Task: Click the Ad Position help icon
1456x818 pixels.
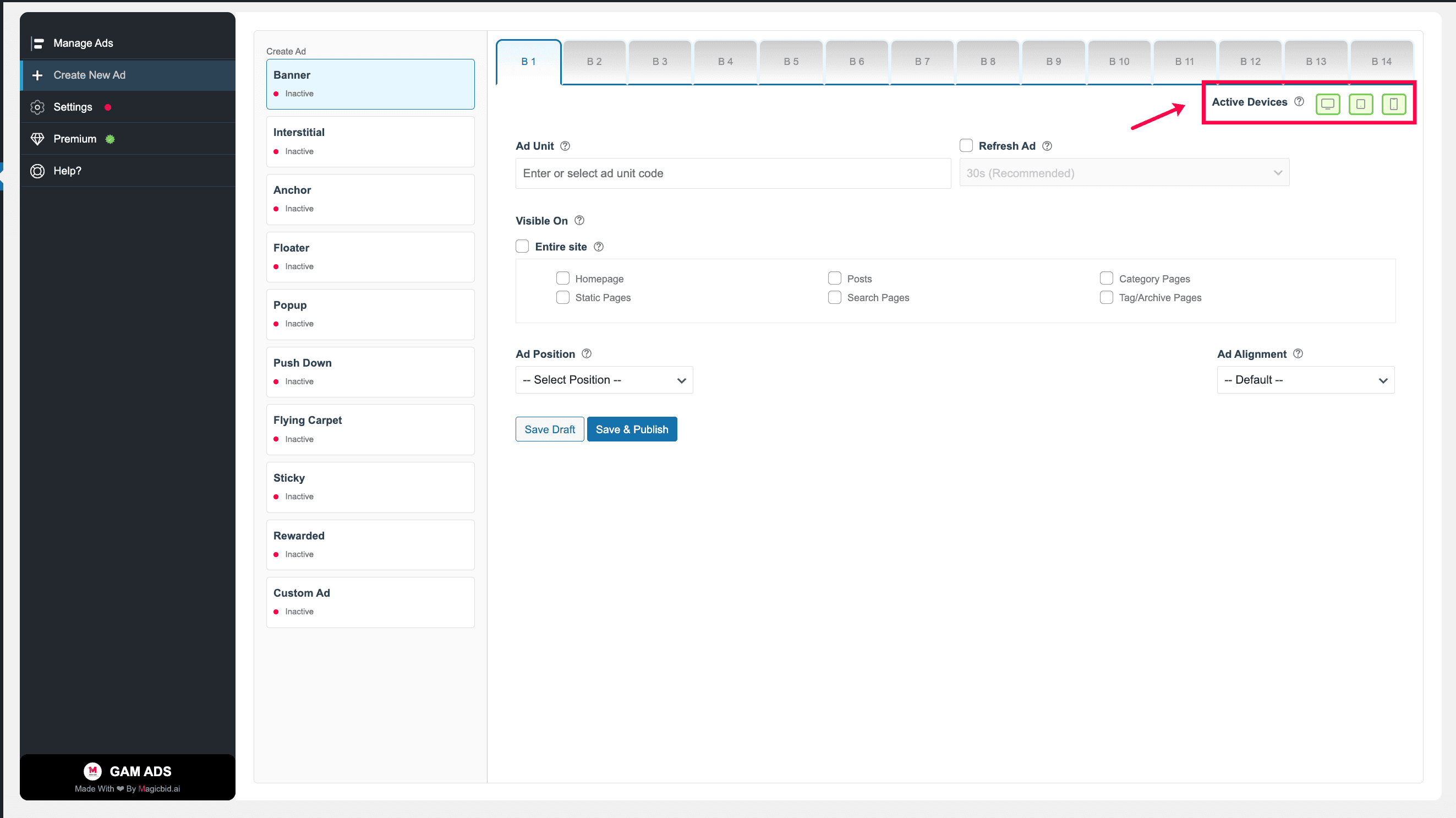Action: pyautogui.click(x=586, y=353)
